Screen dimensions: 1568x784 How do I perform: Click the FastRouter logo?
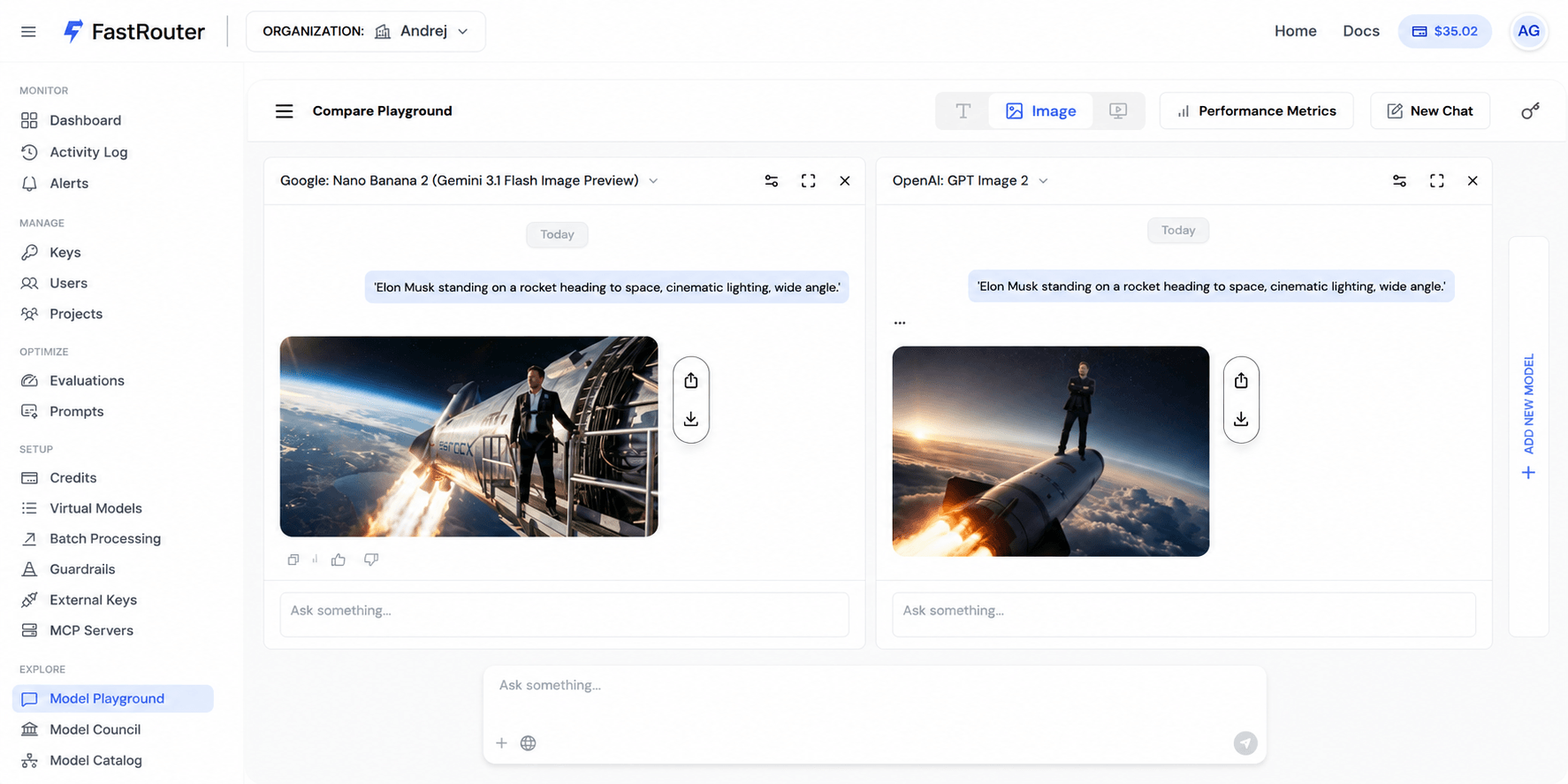coord(134,32)
